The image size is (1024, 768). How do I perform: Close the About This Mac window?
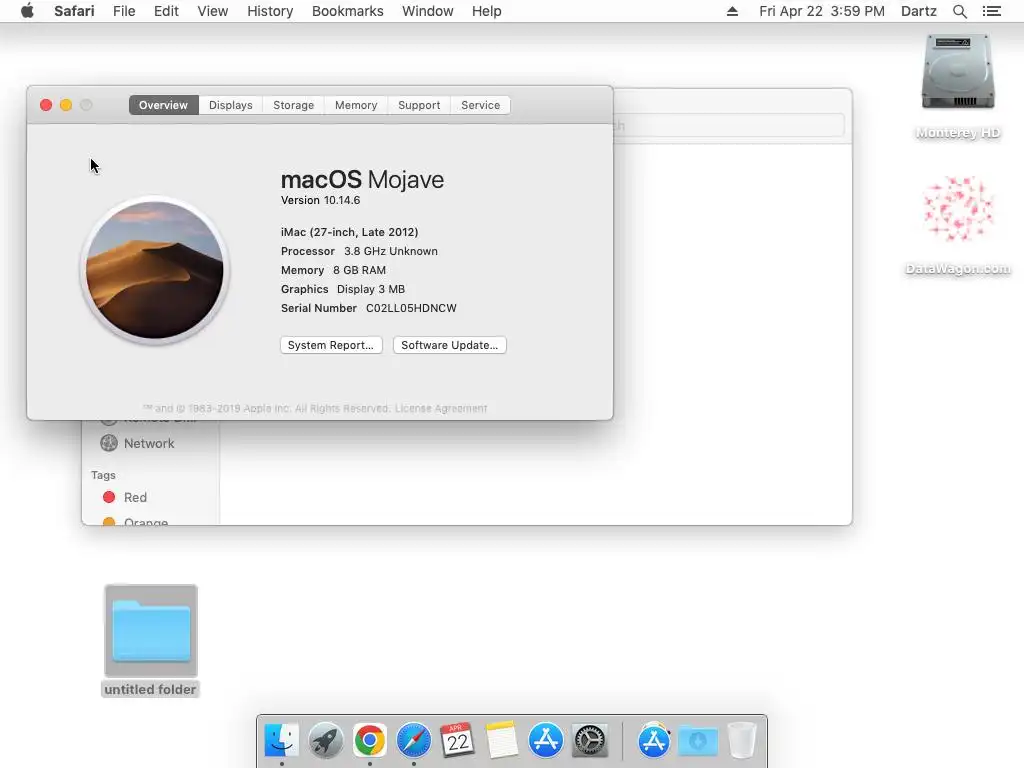(x=46, y=105)
